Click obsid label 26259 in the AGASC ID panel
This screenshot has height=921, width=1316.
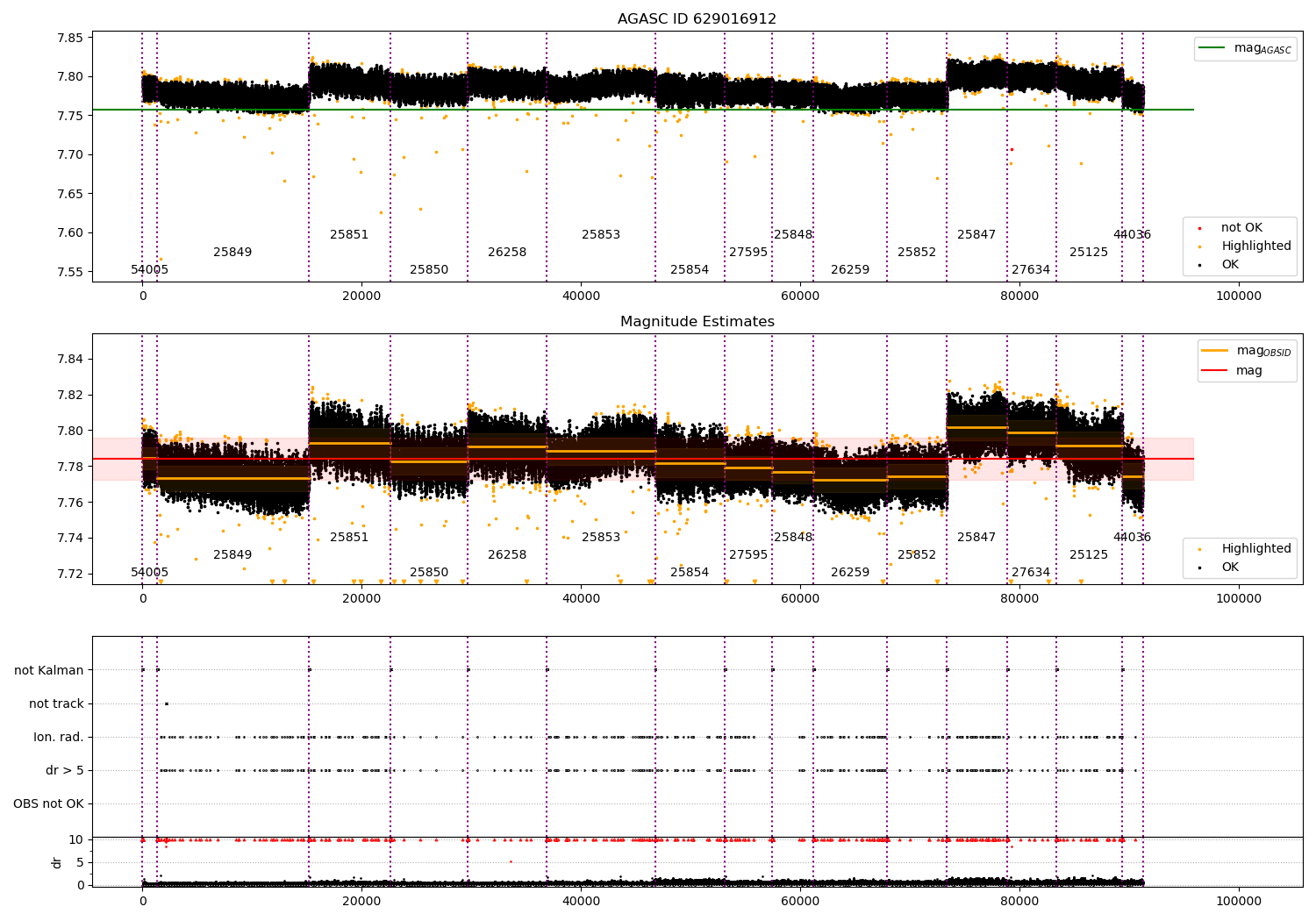pos(850,270)
